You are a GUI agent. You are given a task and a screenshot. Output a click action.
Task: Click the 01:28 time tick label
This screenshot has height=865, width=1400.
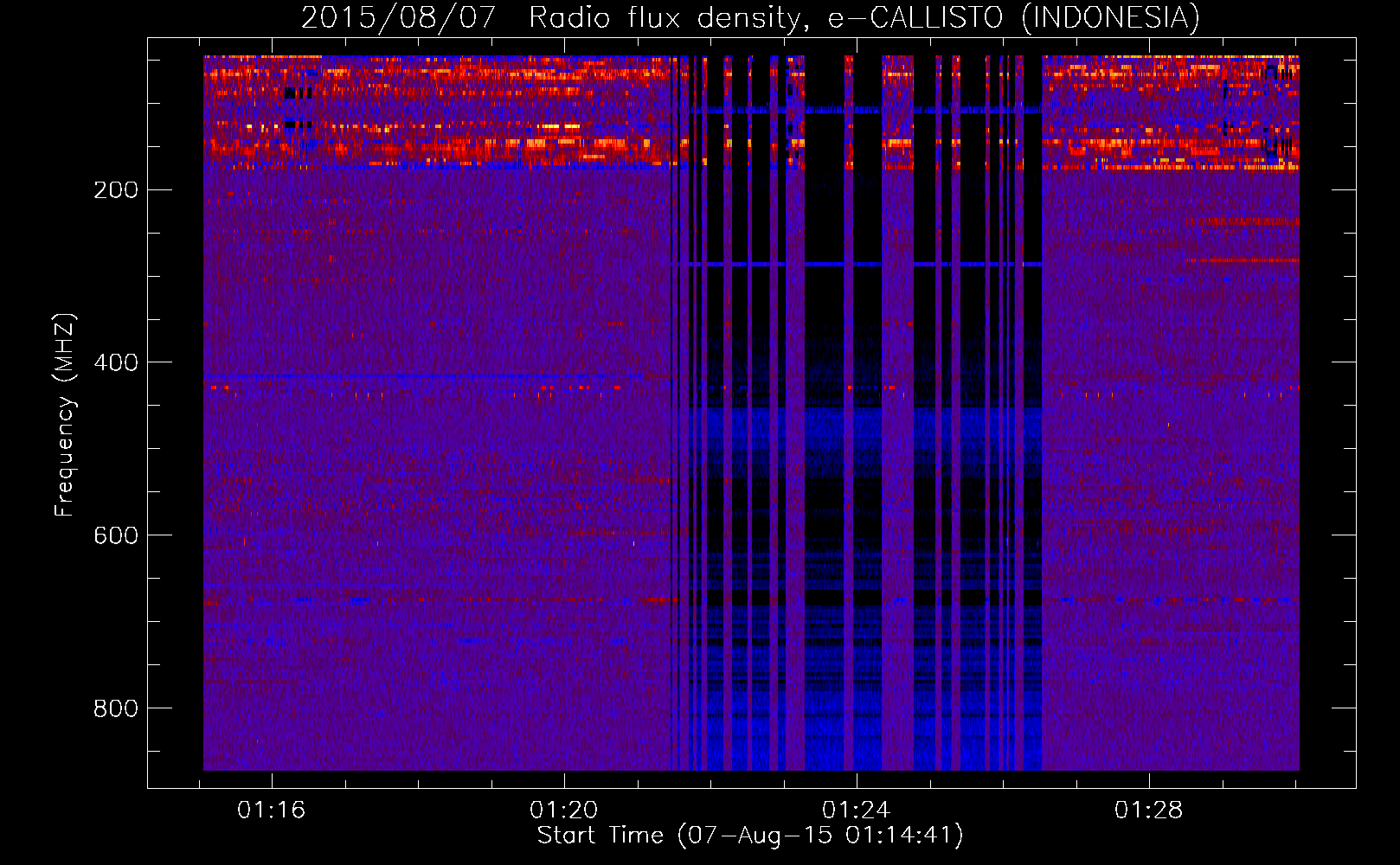coord(1149,810)
